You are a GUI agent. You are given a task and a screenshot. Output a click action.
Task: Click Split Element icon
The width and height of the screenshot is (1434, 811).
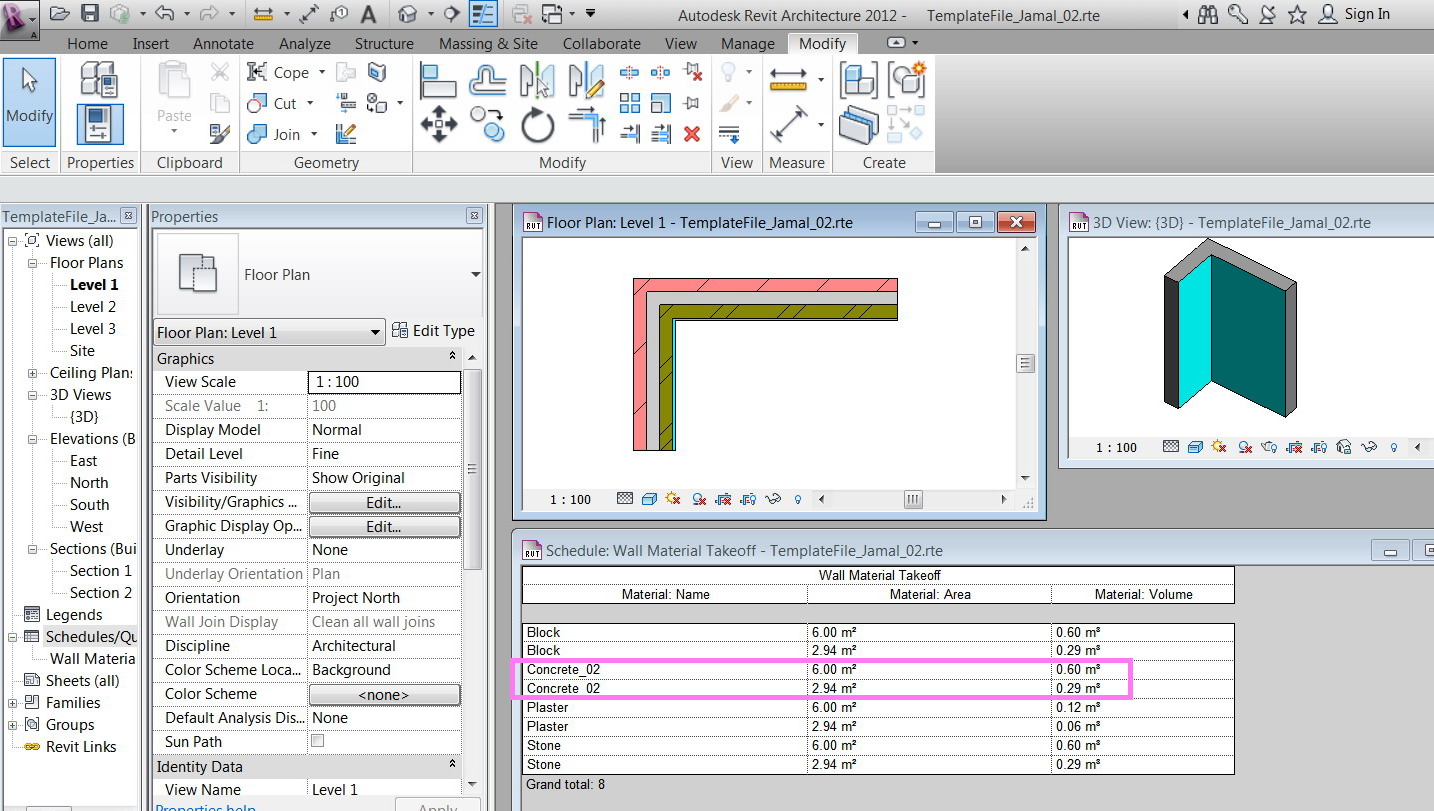pyautogui.click(x=630, y=73)
